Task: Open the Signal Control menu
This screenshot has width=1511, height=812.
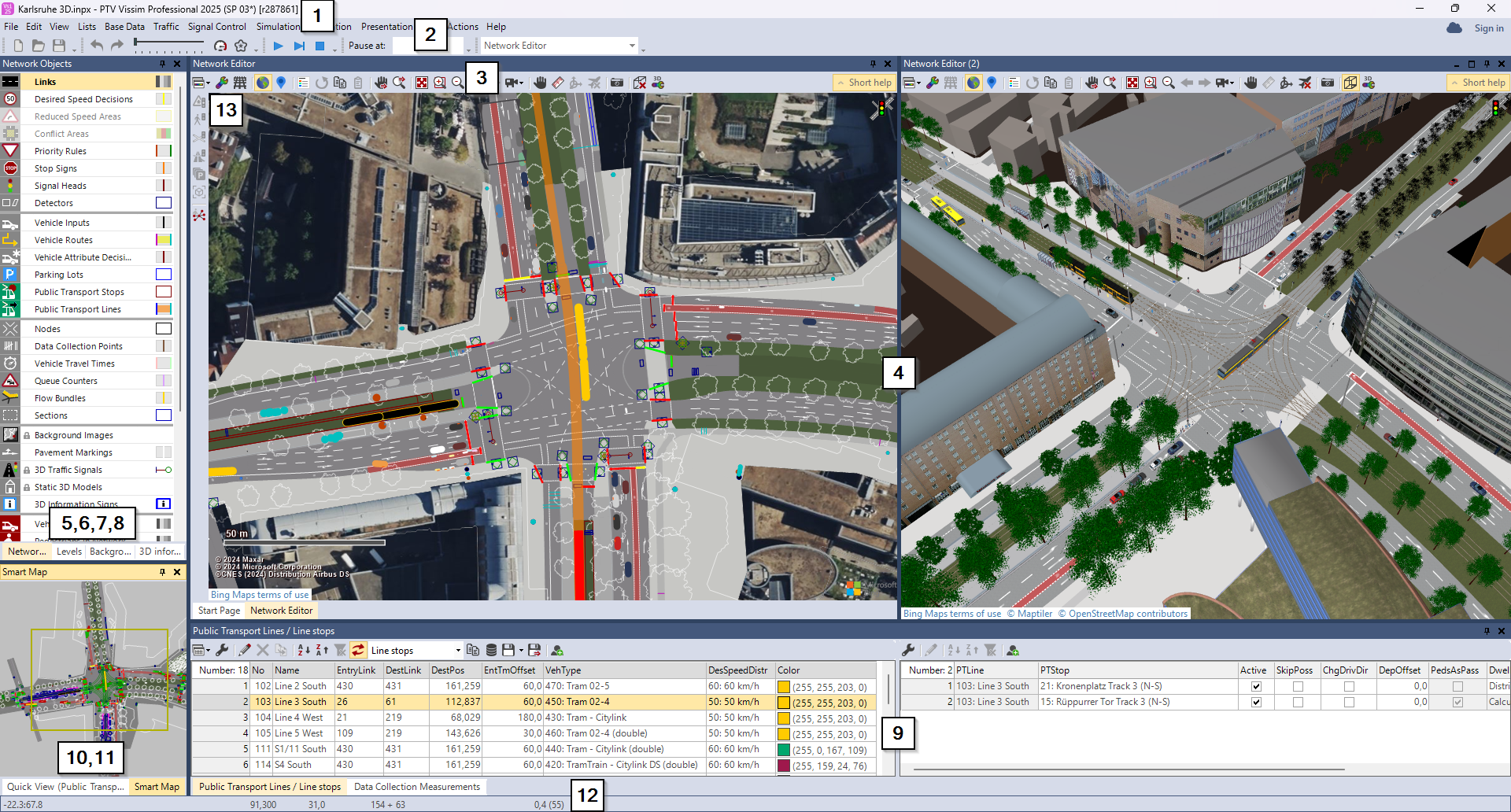Action: (x=216, y=27)
